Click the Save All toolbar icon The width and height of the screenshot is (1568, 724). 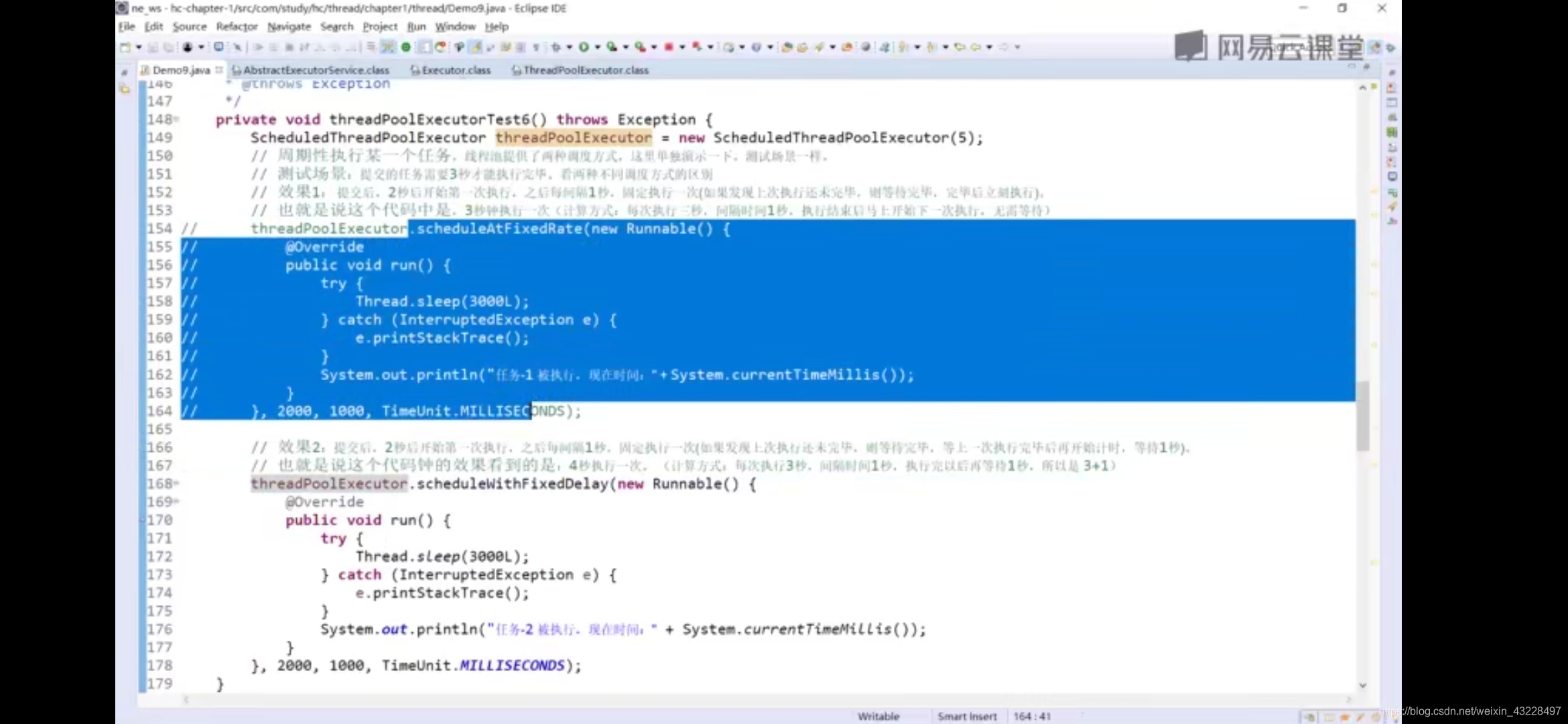click(x=168, y=47)
